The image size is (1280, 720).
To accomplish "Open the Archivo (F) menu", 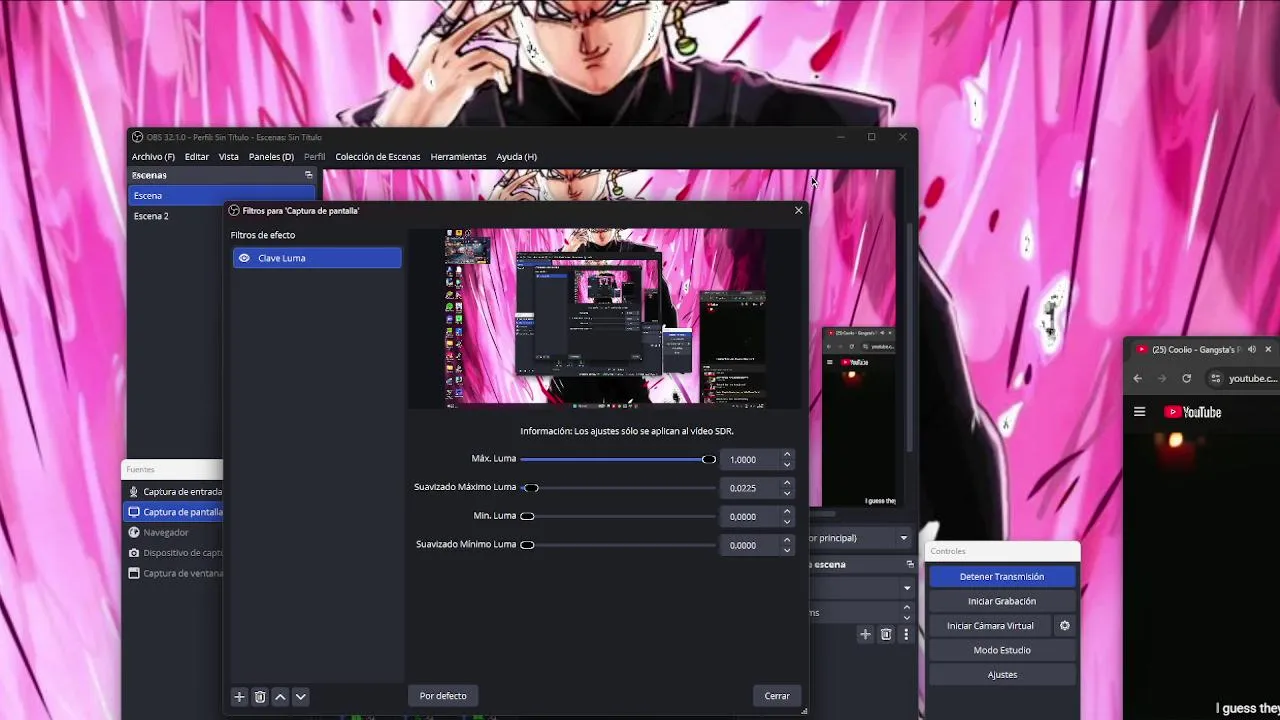I will tap(153, 157).
